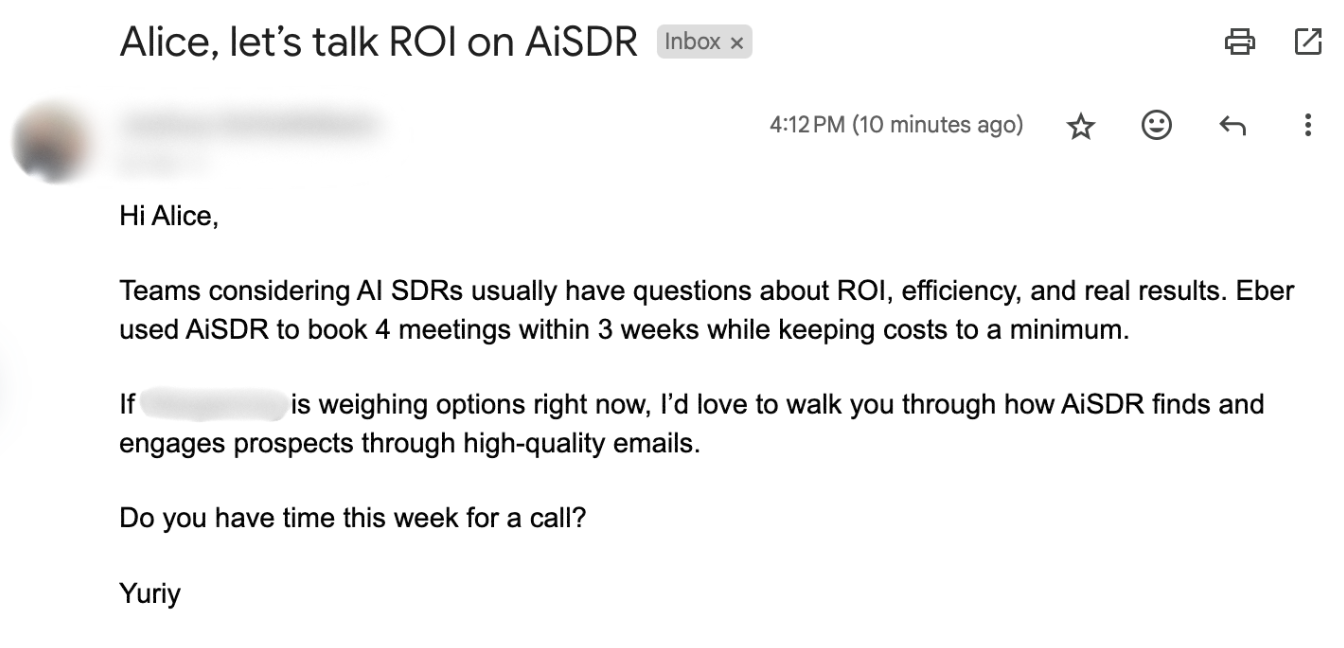Star this email from Yuriy
The height and width of the screenshot is (648, 1344).
coord(1080,126)
